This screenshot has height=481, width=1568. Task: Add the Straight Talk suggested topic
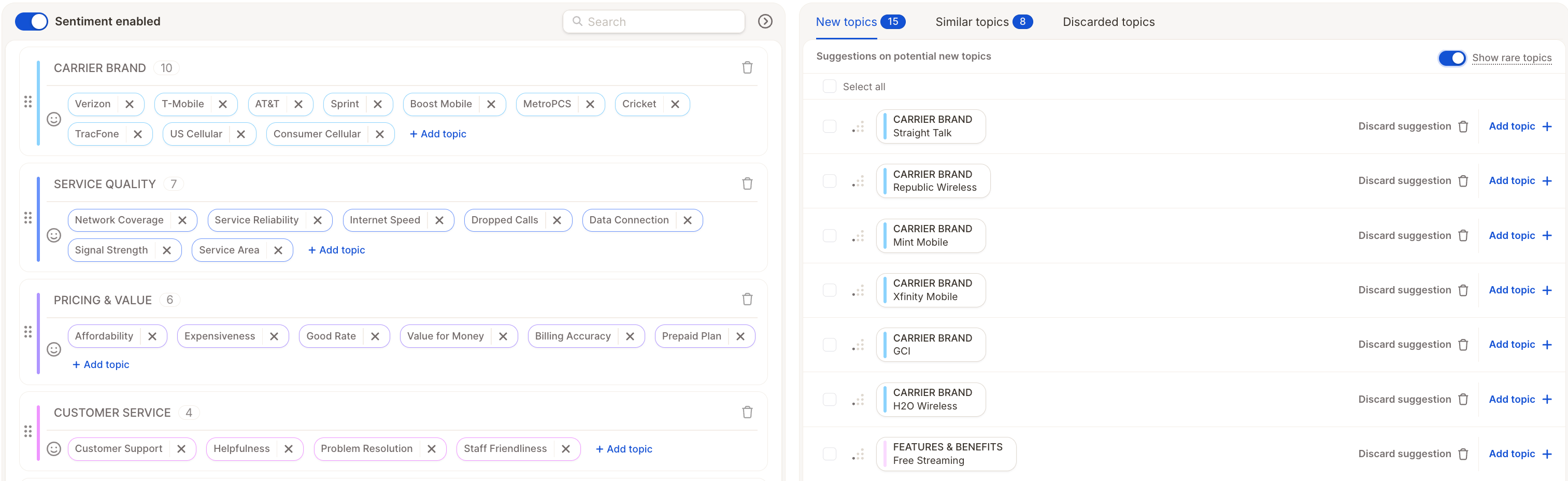[x=1520, y=126]
